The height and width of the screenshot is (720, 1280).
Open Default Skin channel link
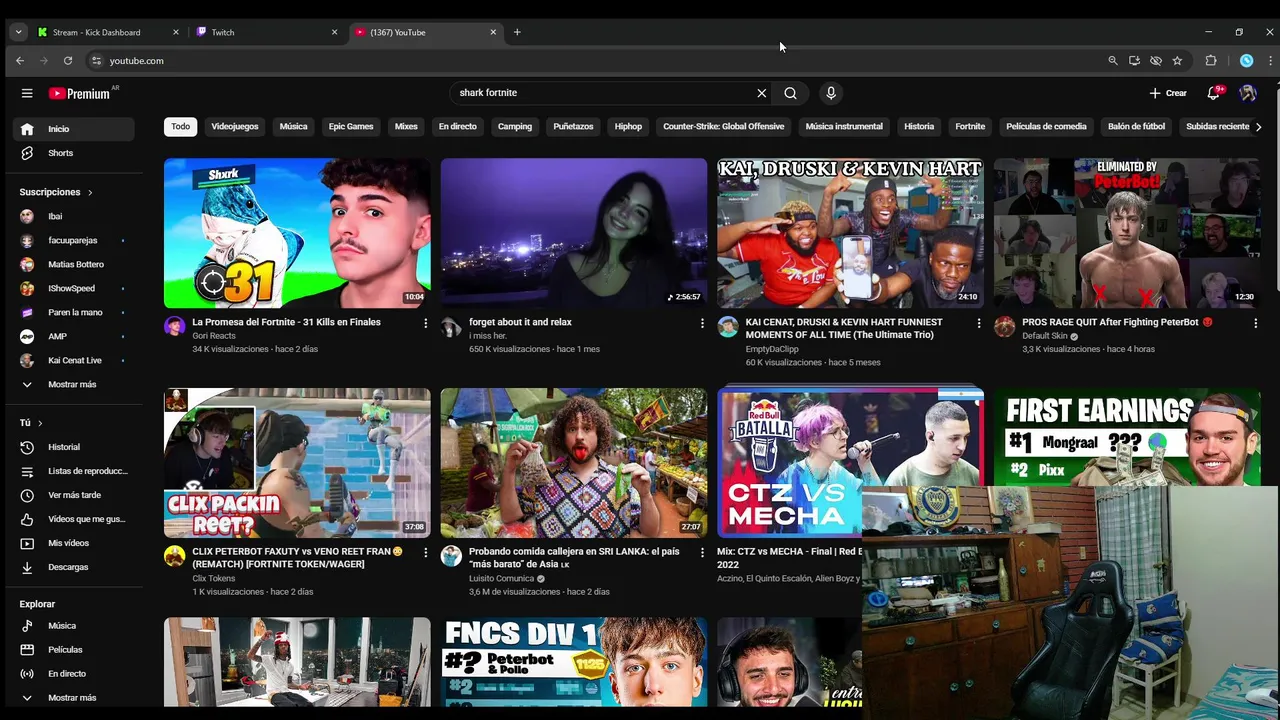click(1045, 336)
